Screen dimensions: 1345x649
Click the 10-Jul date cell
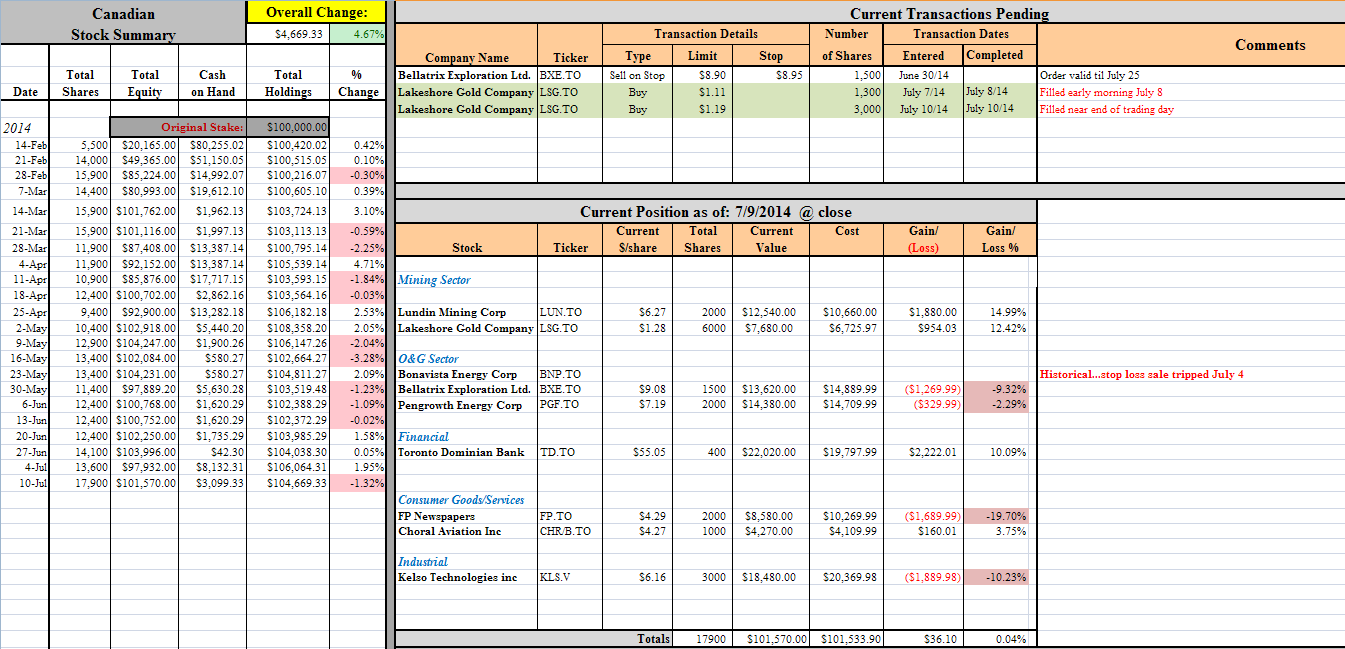point(27,483)
